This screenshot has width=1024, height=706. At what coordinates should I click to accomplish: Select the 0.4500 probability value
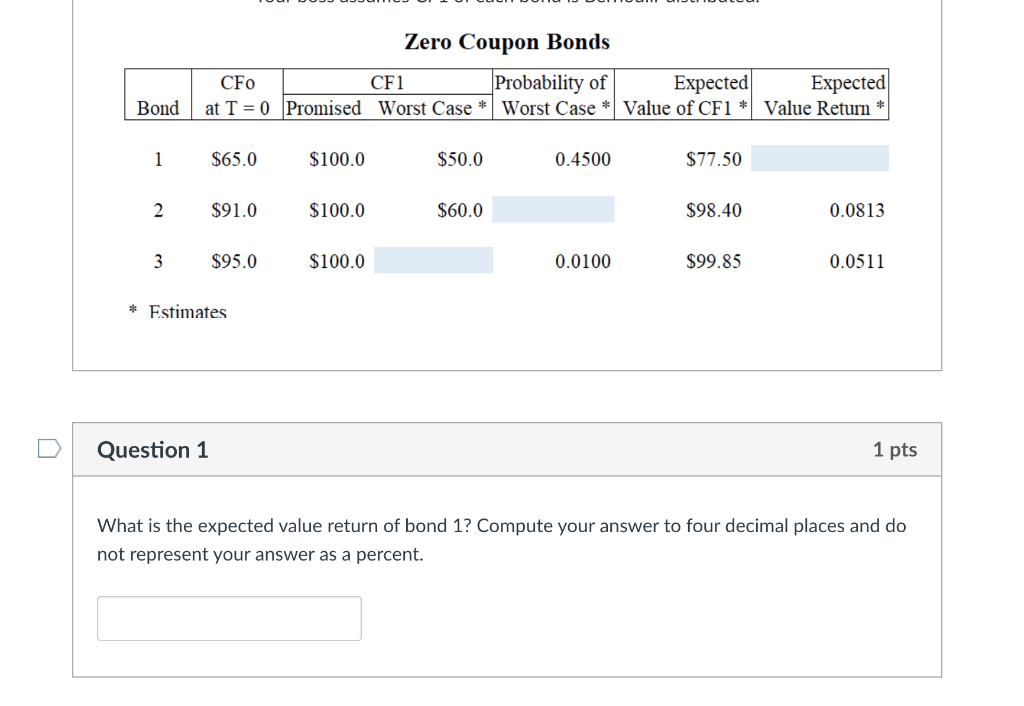click(x=582, y=158)
